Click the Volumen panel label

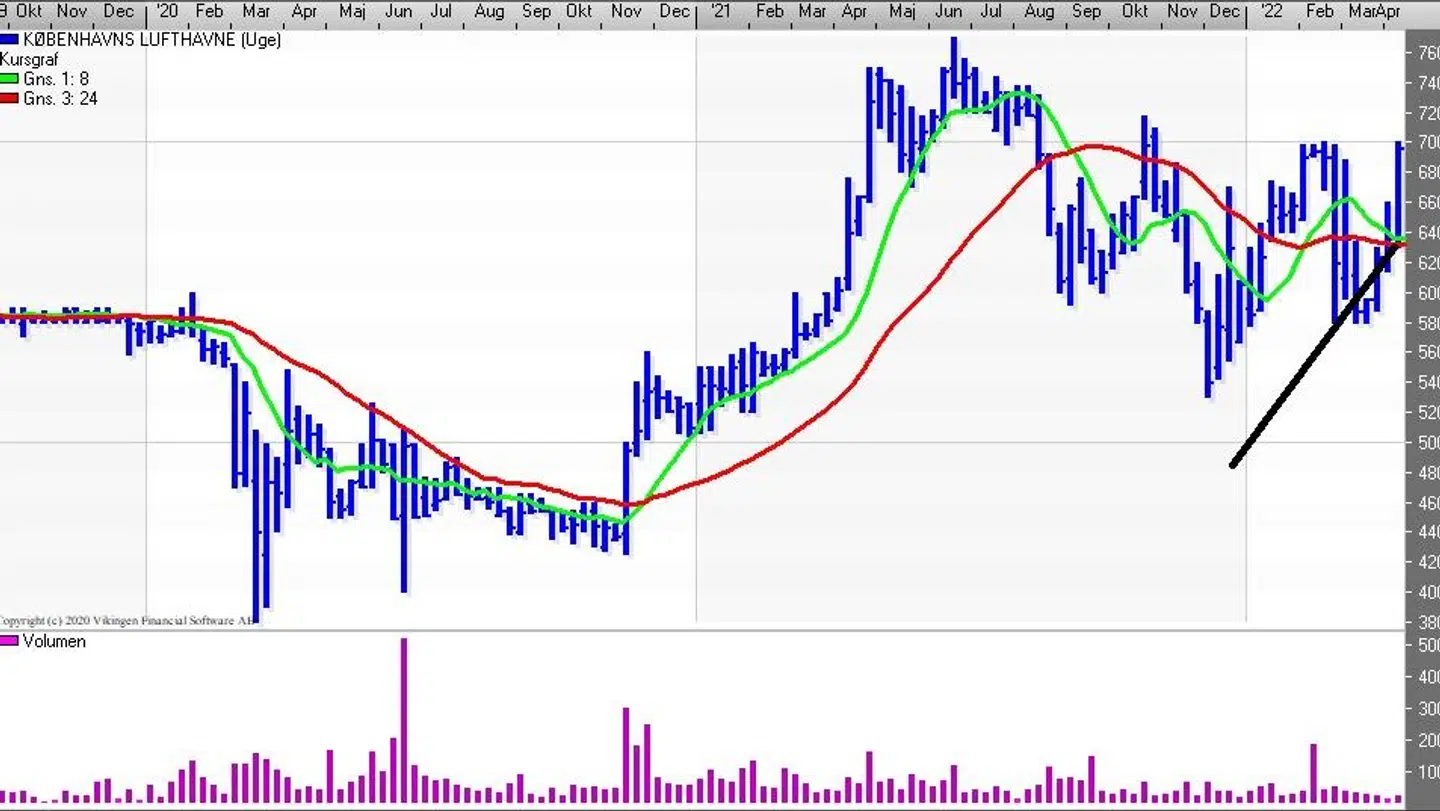click(x=54, y=642)
